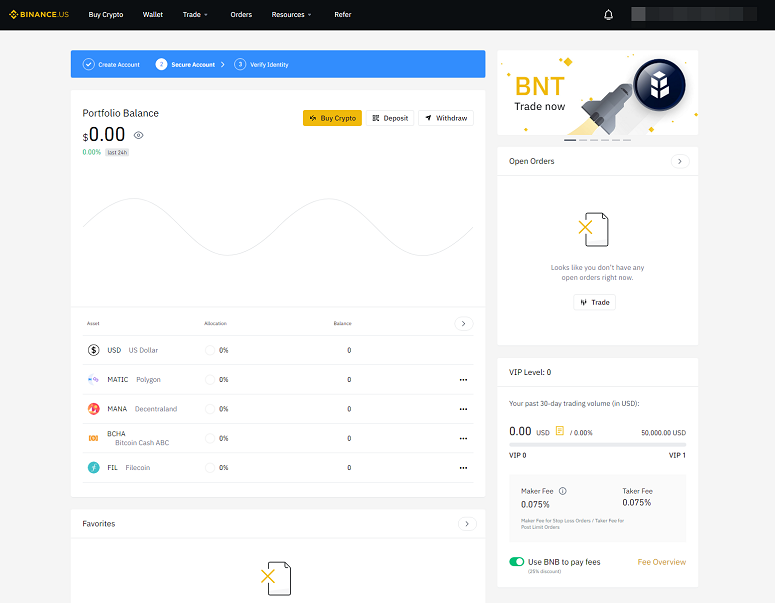The height and width of the screenshot is (603, 775).
Task: Open the Orders navigation item
Action: click(241, 14)
